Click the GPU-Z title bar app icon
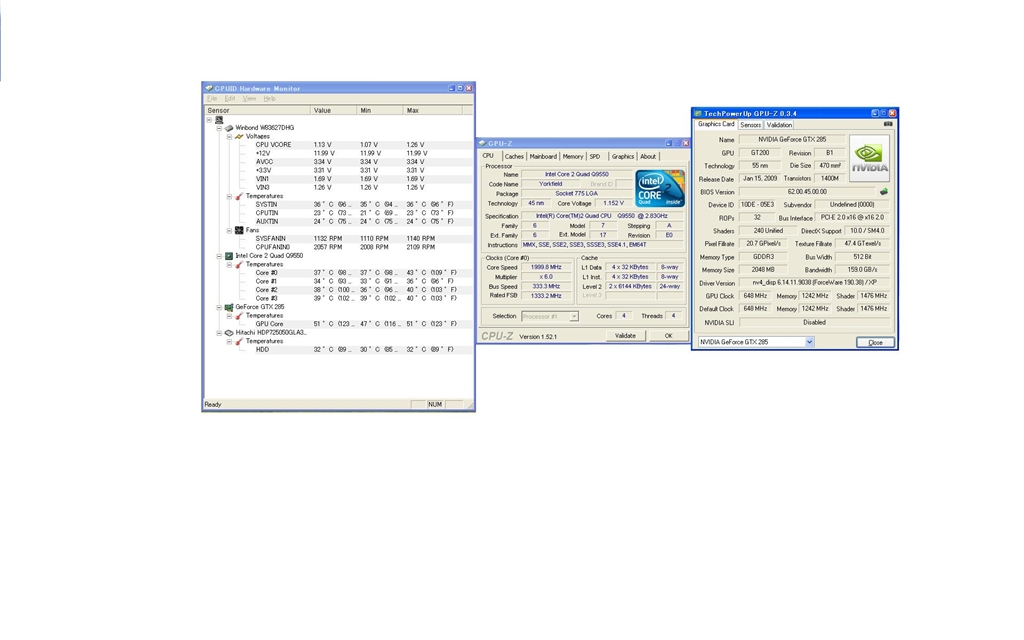Image resolution: width=1024 pixels, height=640 pixels. pos(697,114)
